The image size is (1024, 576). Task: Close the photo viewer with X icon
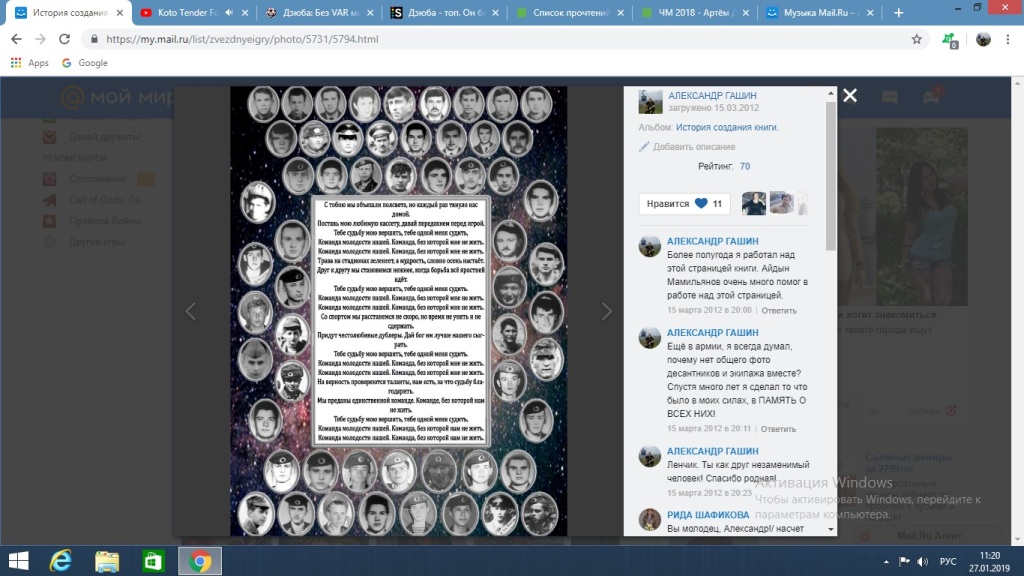(850, 95)
